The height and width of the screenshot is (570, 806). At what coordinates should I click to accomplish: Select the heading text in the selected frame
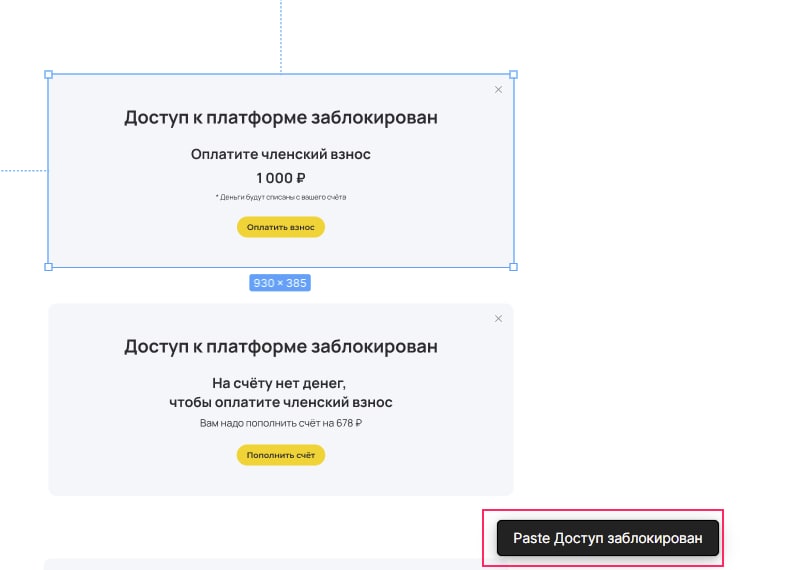(x=281, y=118)
